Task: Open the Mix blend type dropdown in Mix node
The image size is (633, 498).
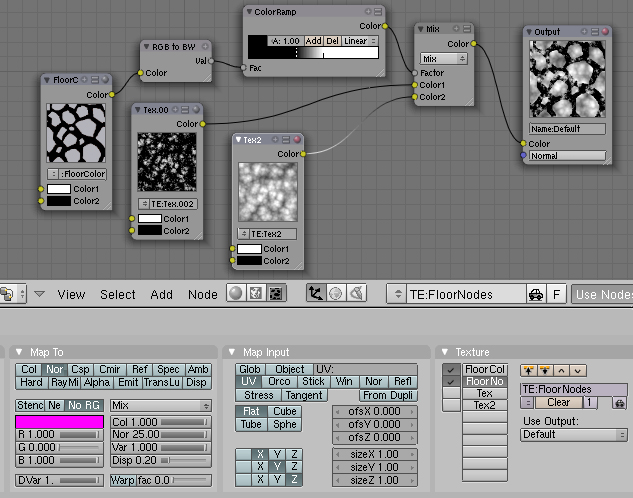Action: (x=444, y=59)
